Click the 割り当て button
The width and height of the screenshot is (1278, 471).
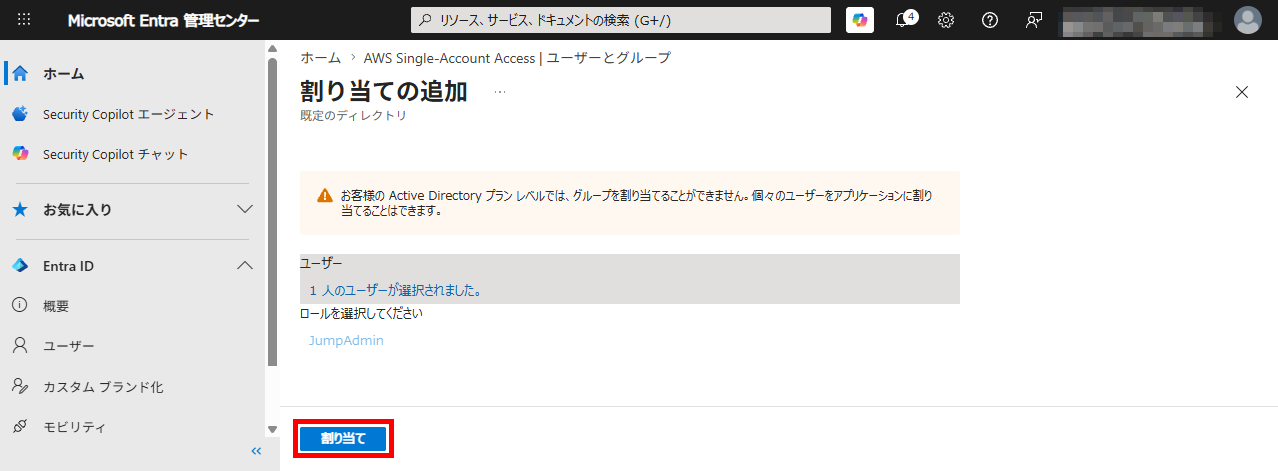[x=343, y=438]
